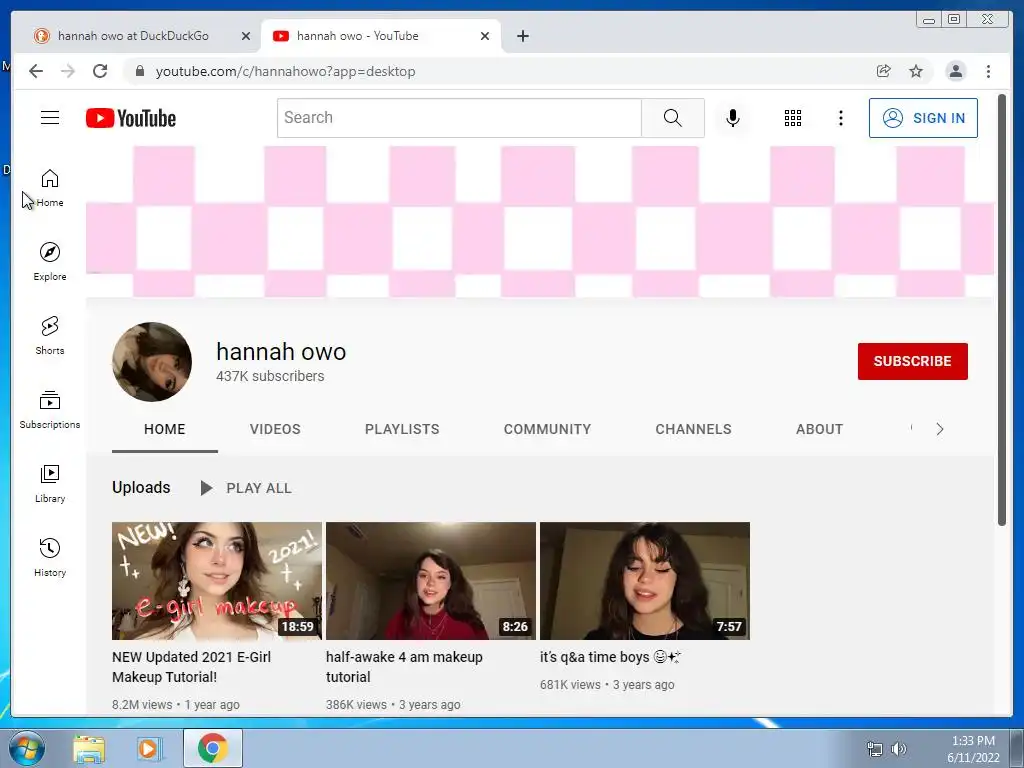Click the browser address bar URL
The height and width of the screenshot is (768, 1024).
tap(285, 71)
